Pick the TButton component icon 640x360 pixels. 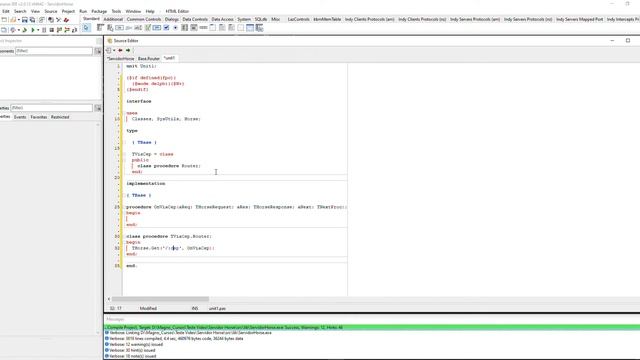(119, 28)
